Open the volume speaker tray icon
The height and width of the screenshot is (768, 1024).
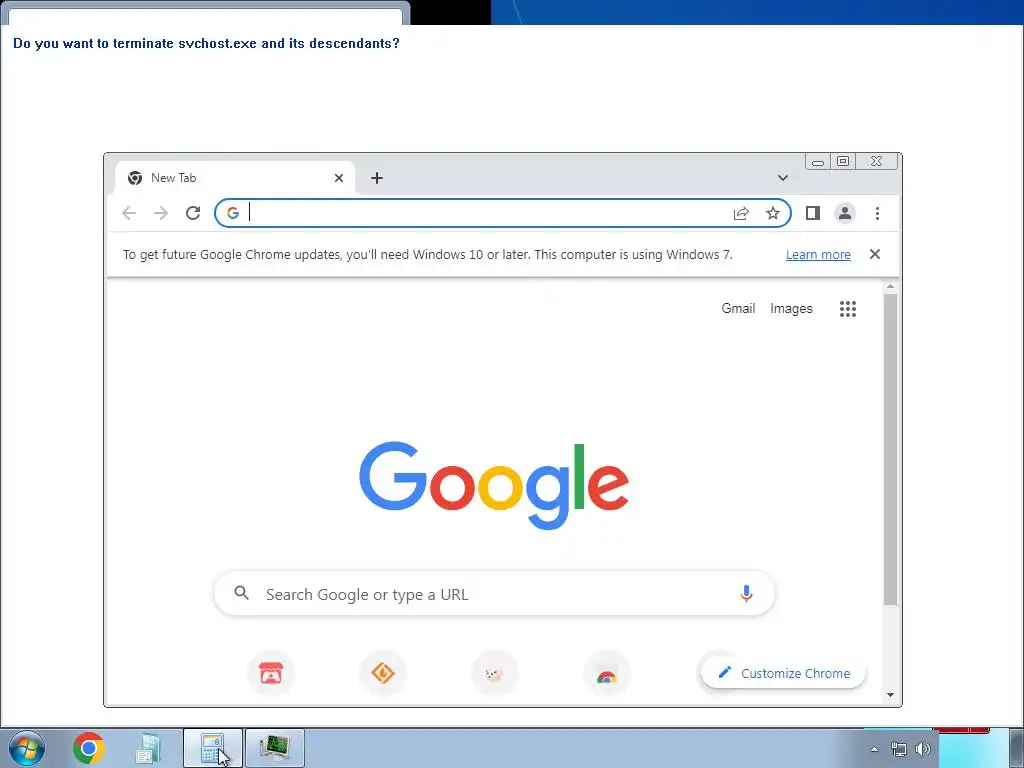click(x=923, y=749)
